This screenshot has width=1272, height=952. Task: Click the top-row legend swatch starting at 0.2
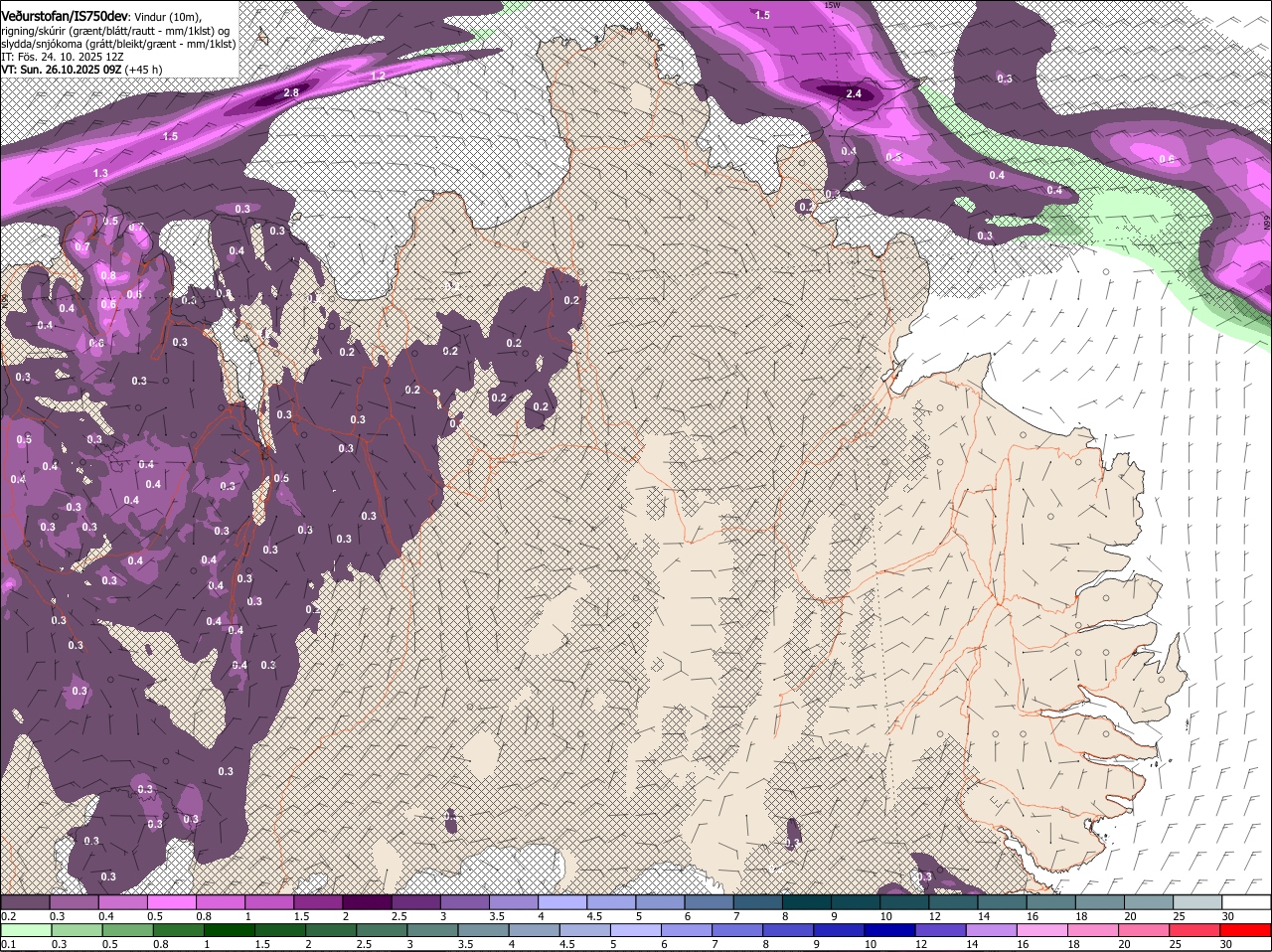coord(25,901)
